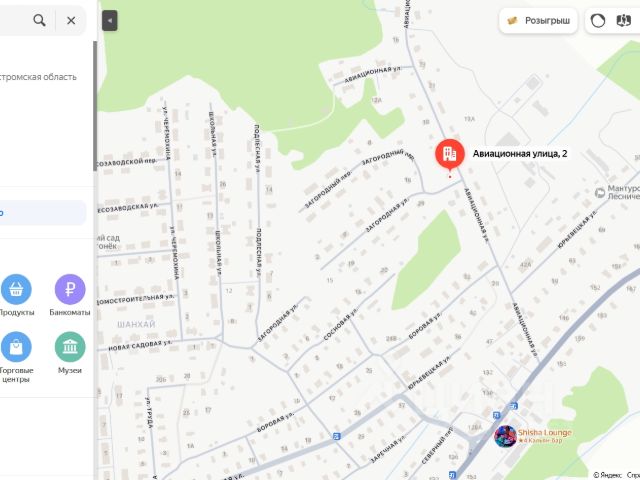
Task: Clear the search field with the X
Action: tap(71, 20)
